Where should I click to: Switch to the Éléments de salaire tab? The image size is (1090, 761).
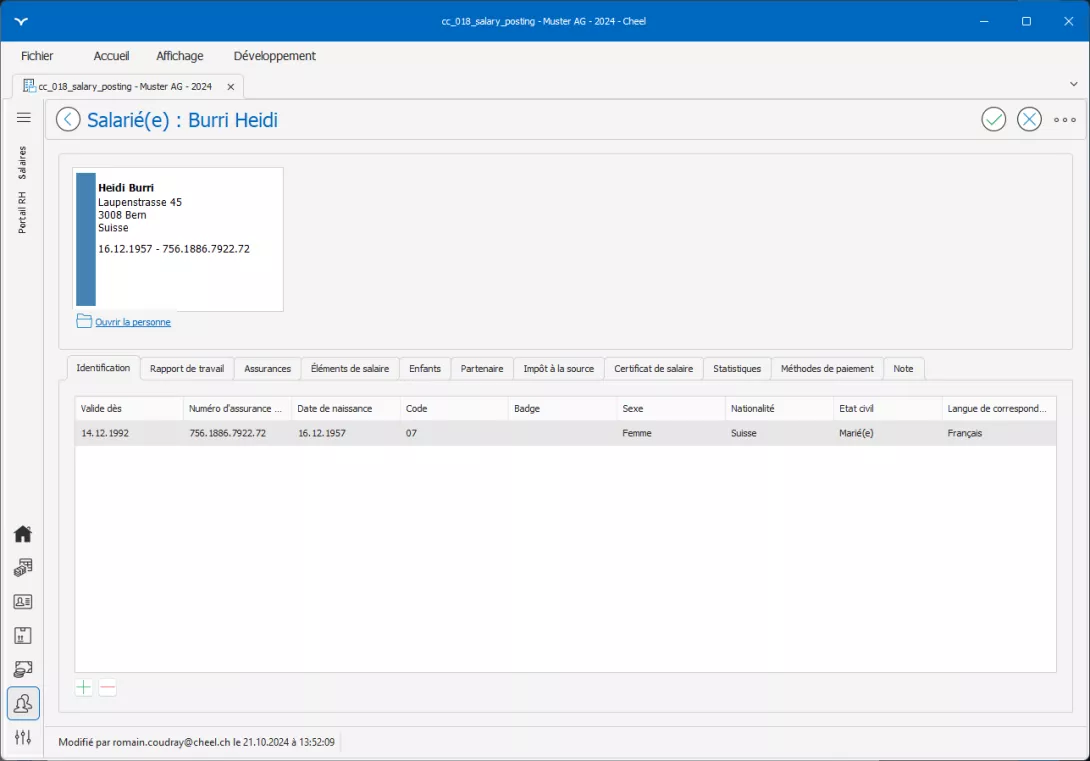pos(350,368)
